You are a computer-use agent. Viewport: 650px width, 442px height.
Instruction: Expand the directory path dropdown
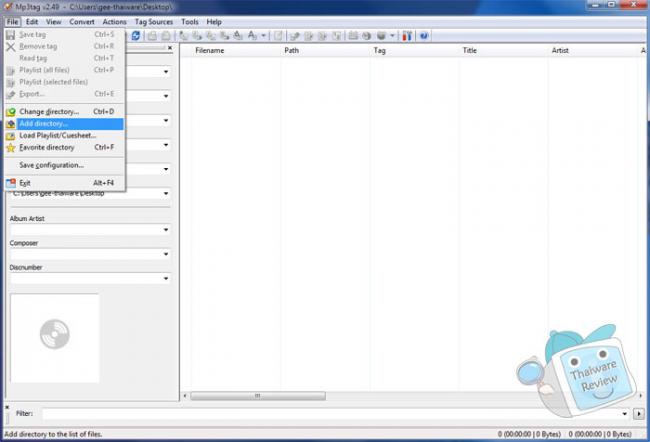166,194
